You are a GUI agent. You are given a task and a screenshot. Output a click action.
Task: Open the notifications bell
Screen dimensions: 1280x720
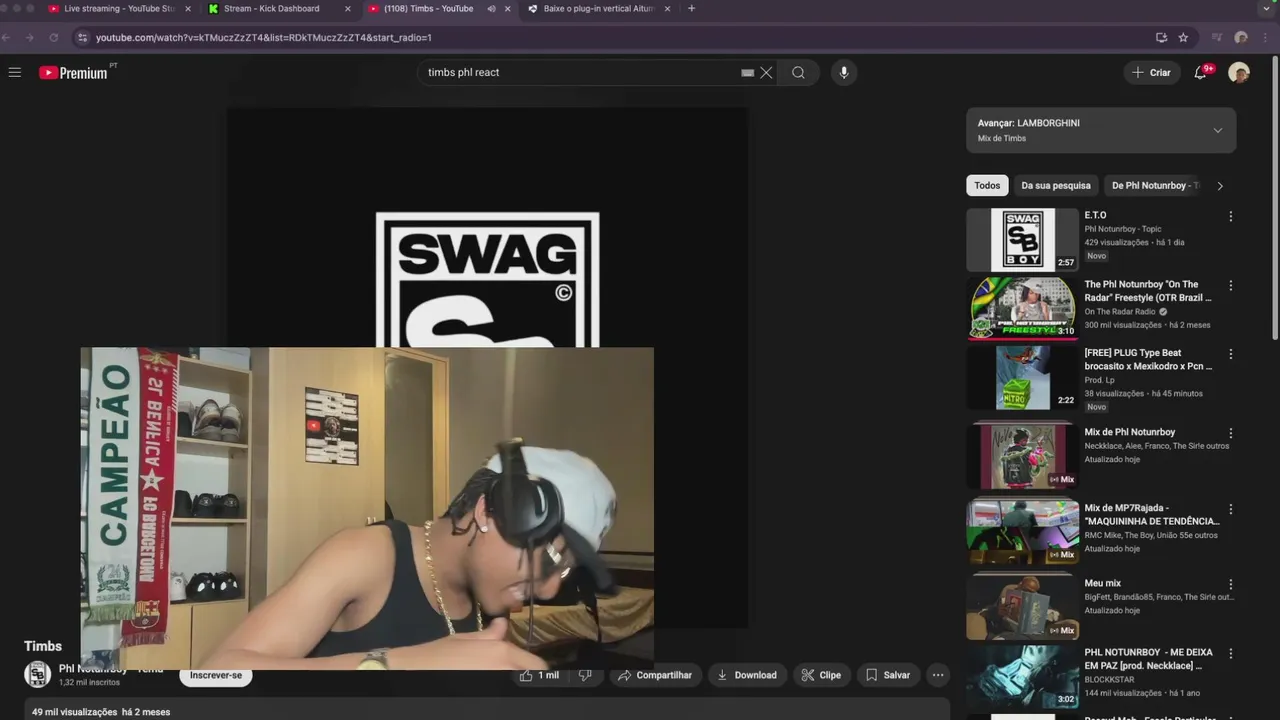pyautogui.click(x=1202, y=72)
